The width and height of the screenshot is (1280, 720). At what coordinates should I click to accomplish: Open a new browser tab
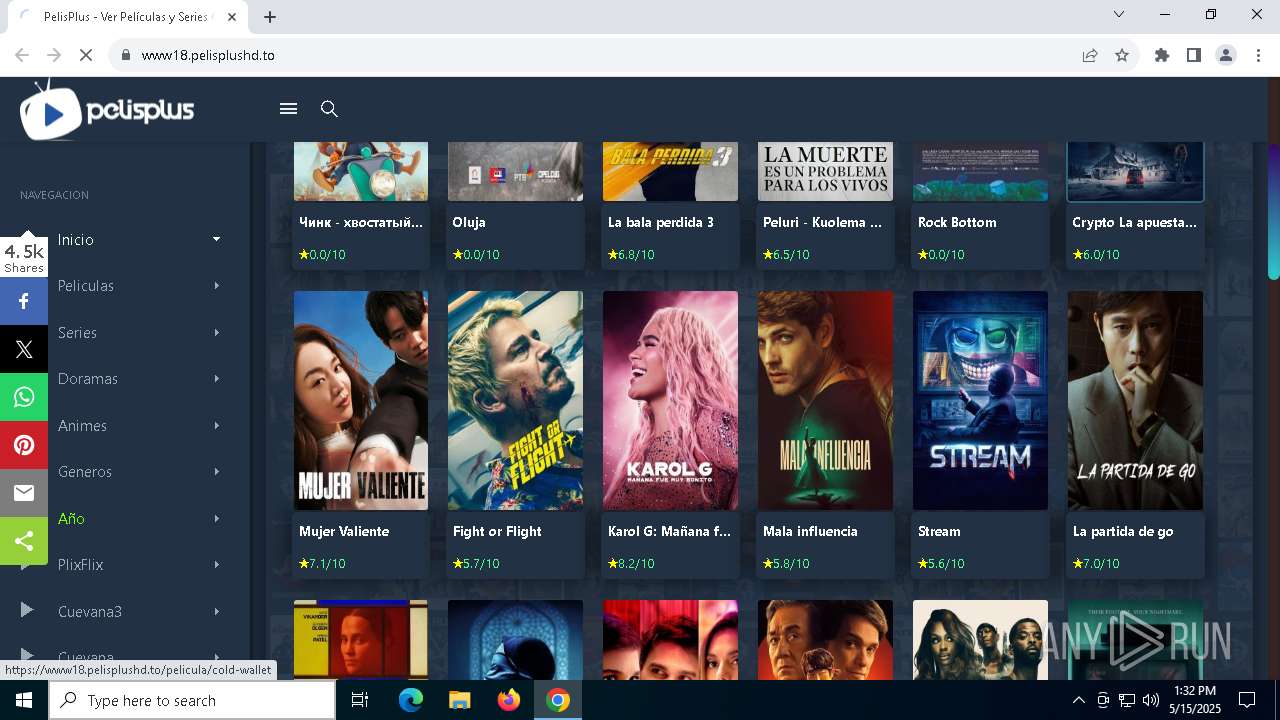pos(270,17)
